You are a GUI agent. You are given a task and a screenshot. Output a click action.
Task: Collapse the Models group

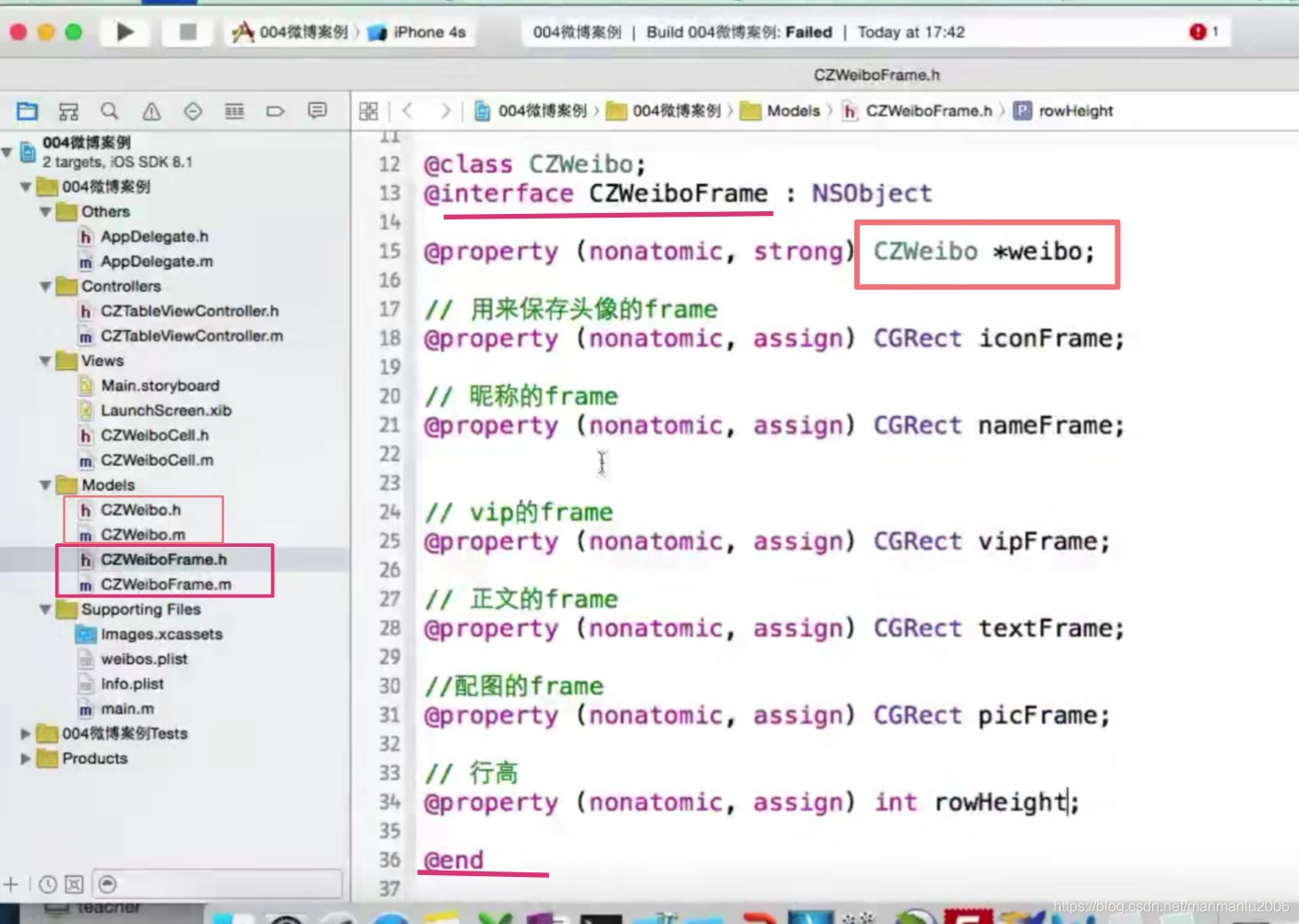point(44,485)
